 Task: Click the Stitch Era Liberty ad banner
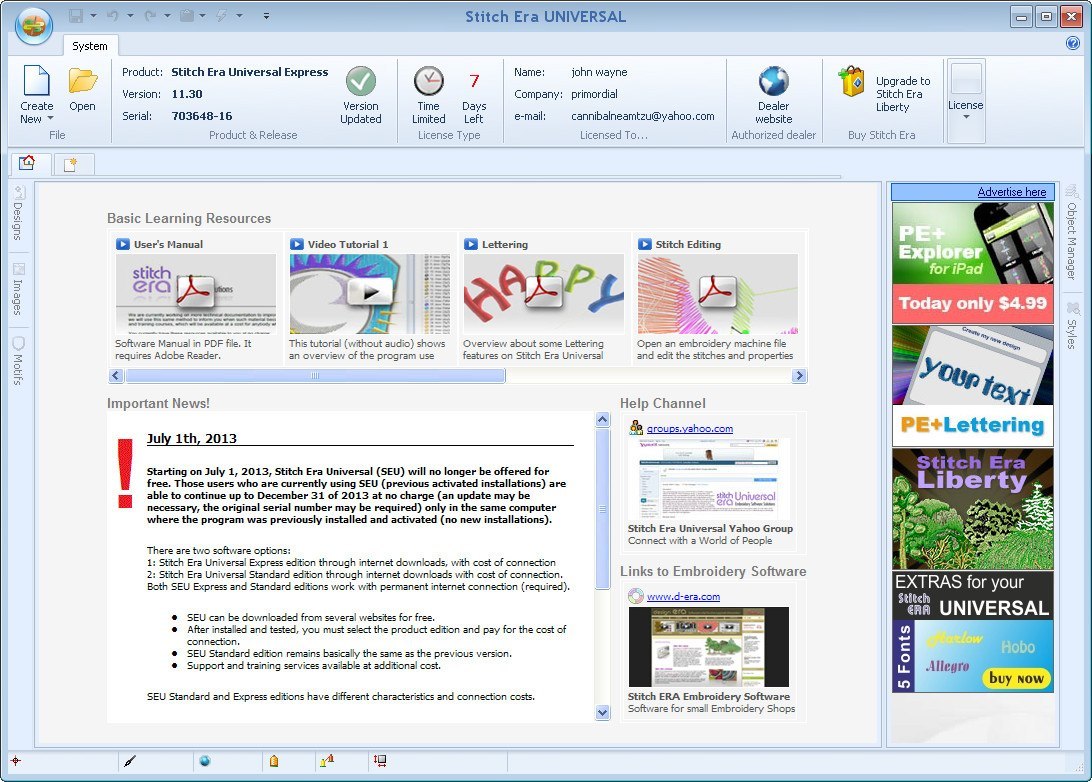coord(972,509)
